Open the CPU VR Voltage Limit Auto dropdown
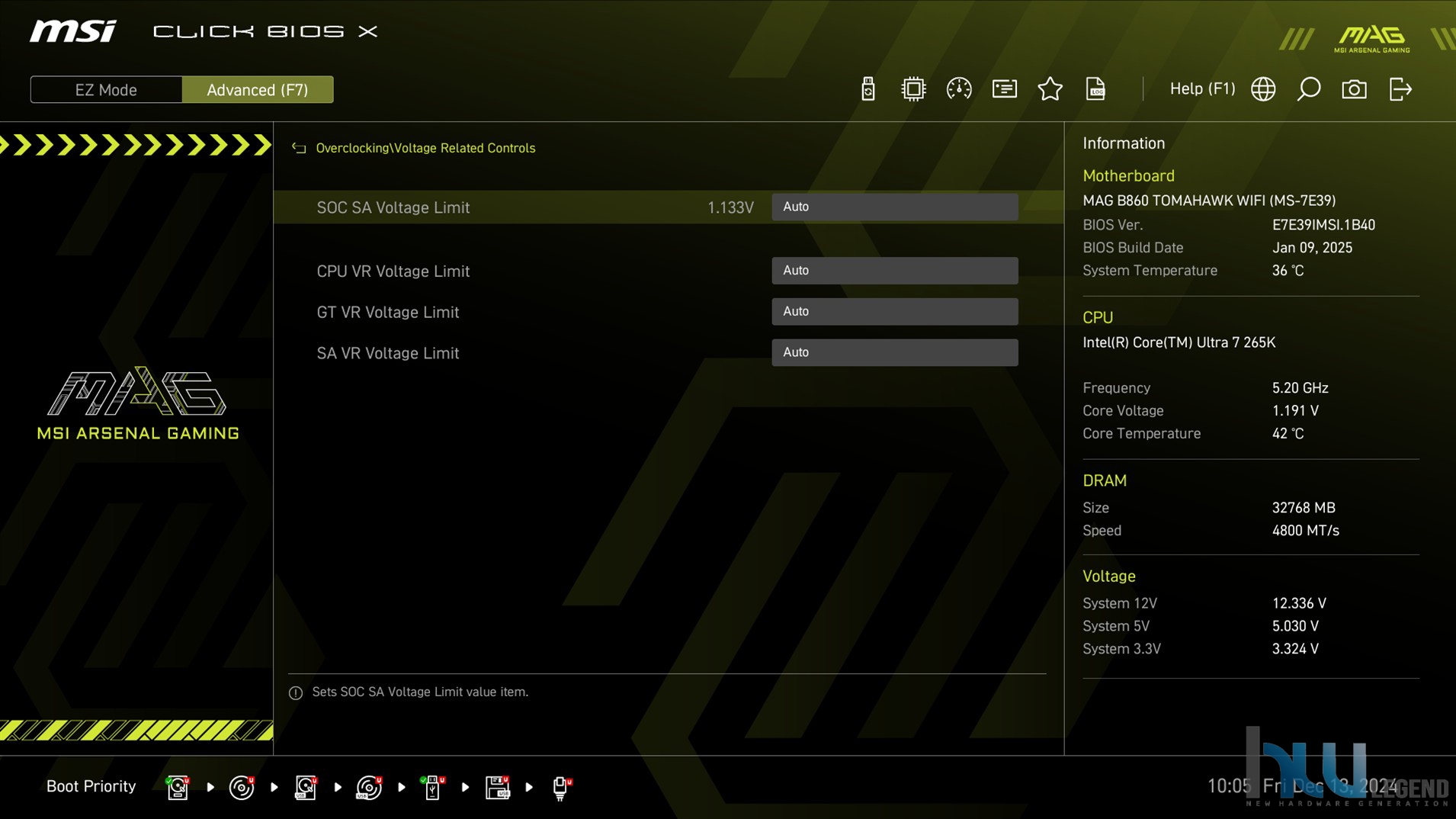The height and width of the screenshot is (819, 1456). [894, 271]
